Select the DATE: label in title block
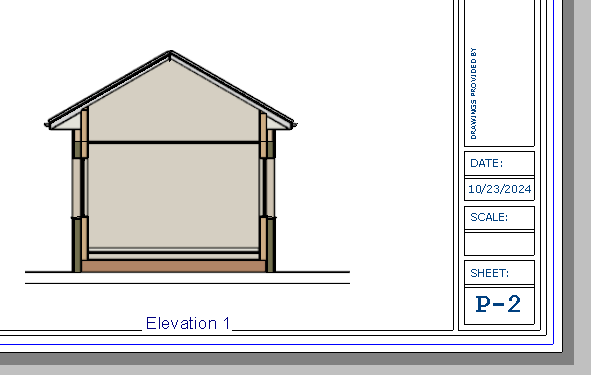 pyautogui.click(x=486, y=163)
